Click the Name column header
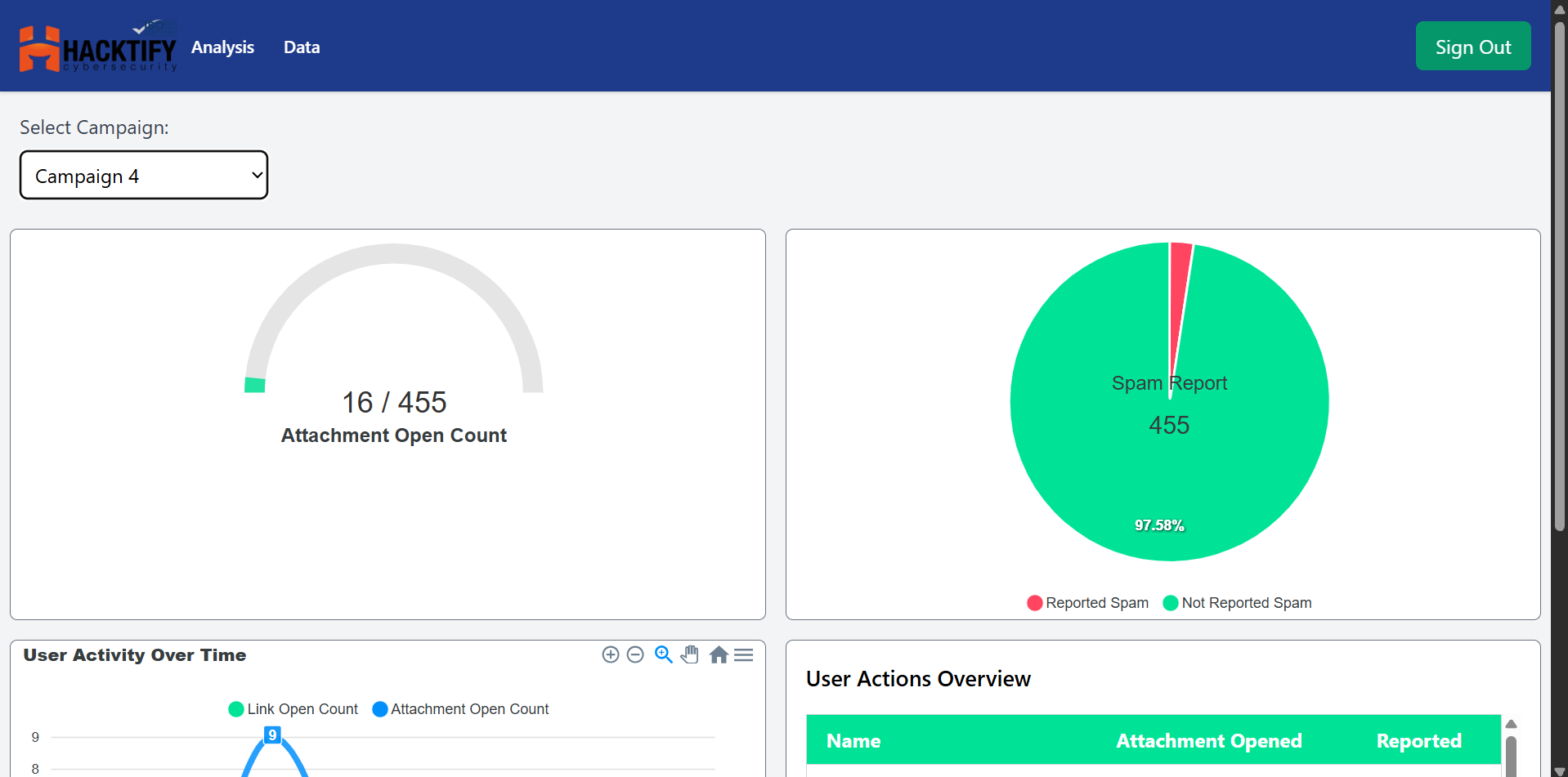Image resolution: width=1568 pixels, height=777 pixels. point(853,741)
